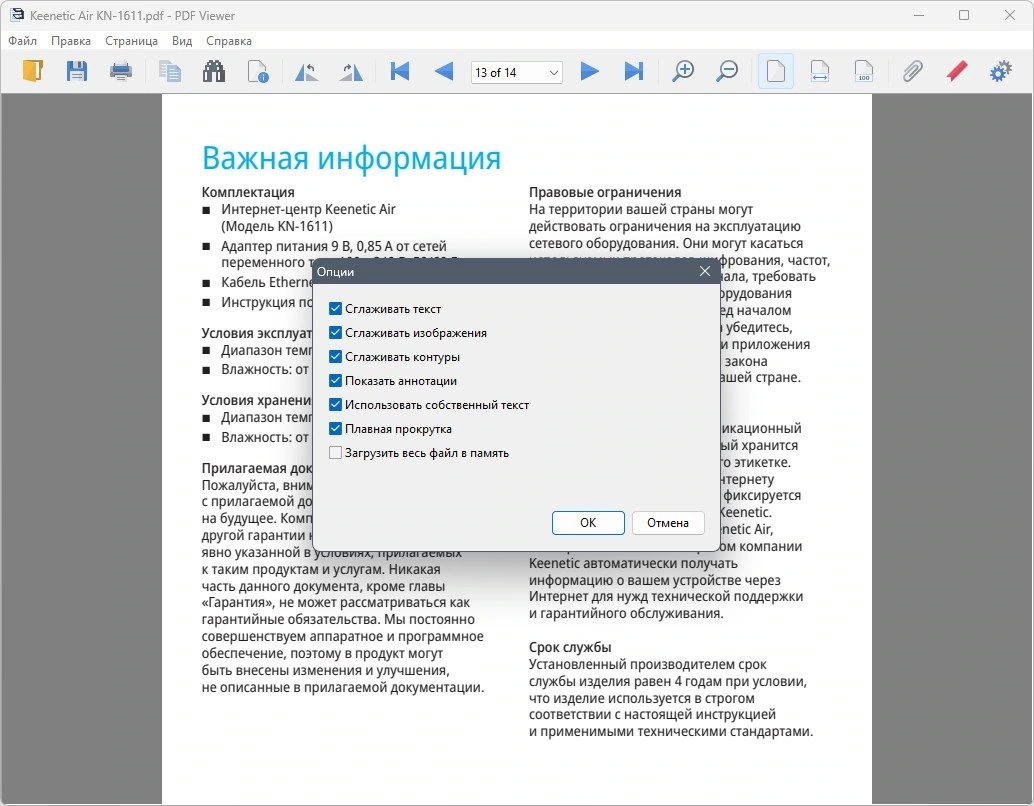The width and height of the screenshot is (1034, 806).
Task: Toggle 'Использовать собственный текст' checkbox
Action: pyautogui.click(x=335, y=404)
